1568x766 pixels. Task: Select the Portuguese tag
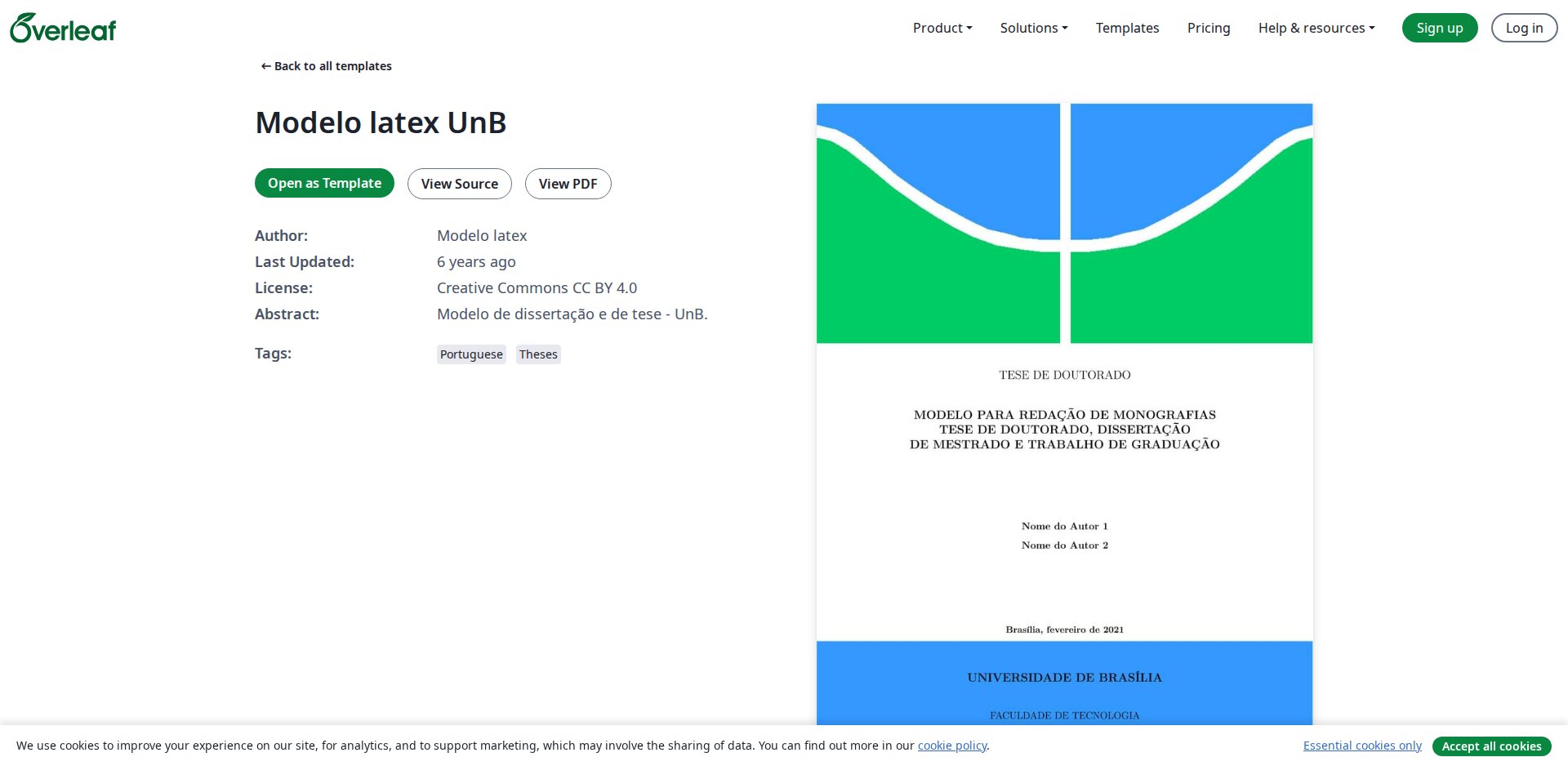pyautogui.click(x=471, y=354)
